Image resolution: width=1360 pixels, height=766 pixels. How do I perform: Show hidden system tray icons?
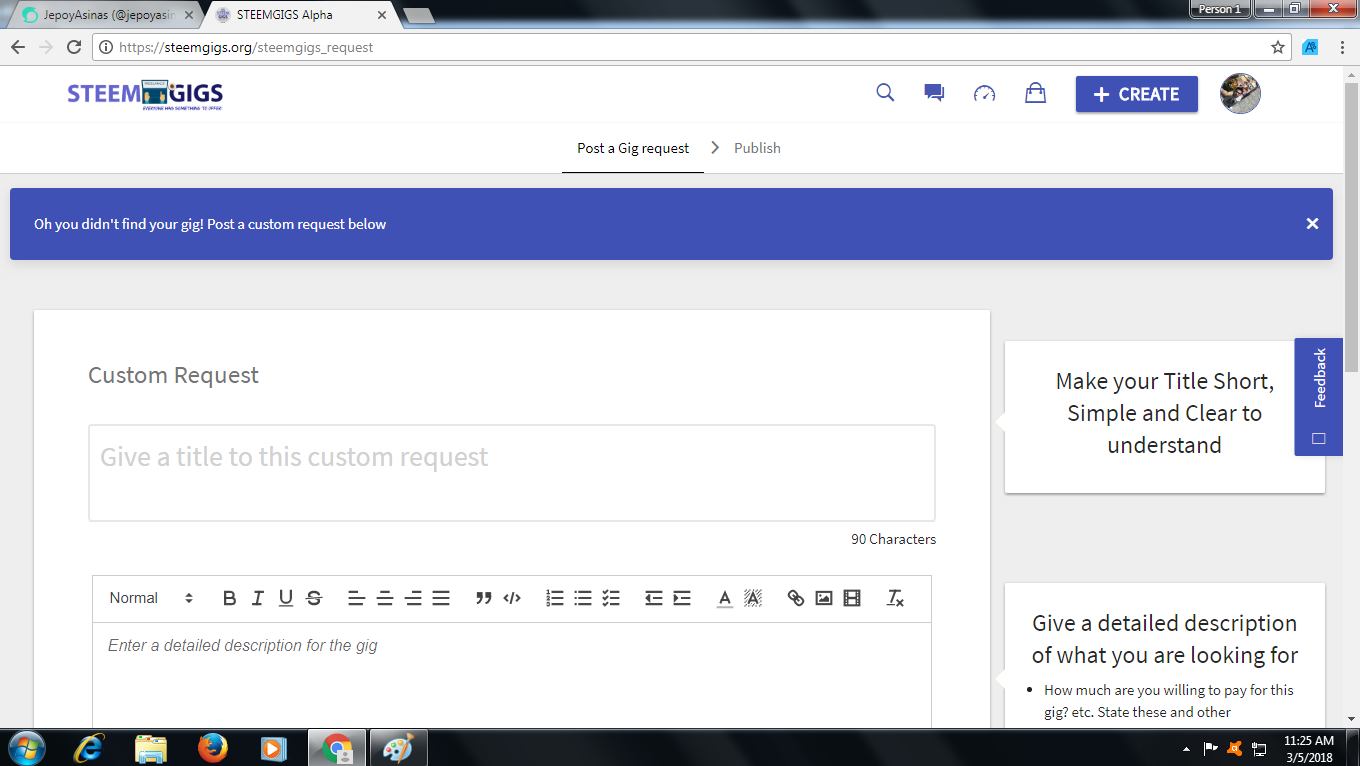[1186, 748]
